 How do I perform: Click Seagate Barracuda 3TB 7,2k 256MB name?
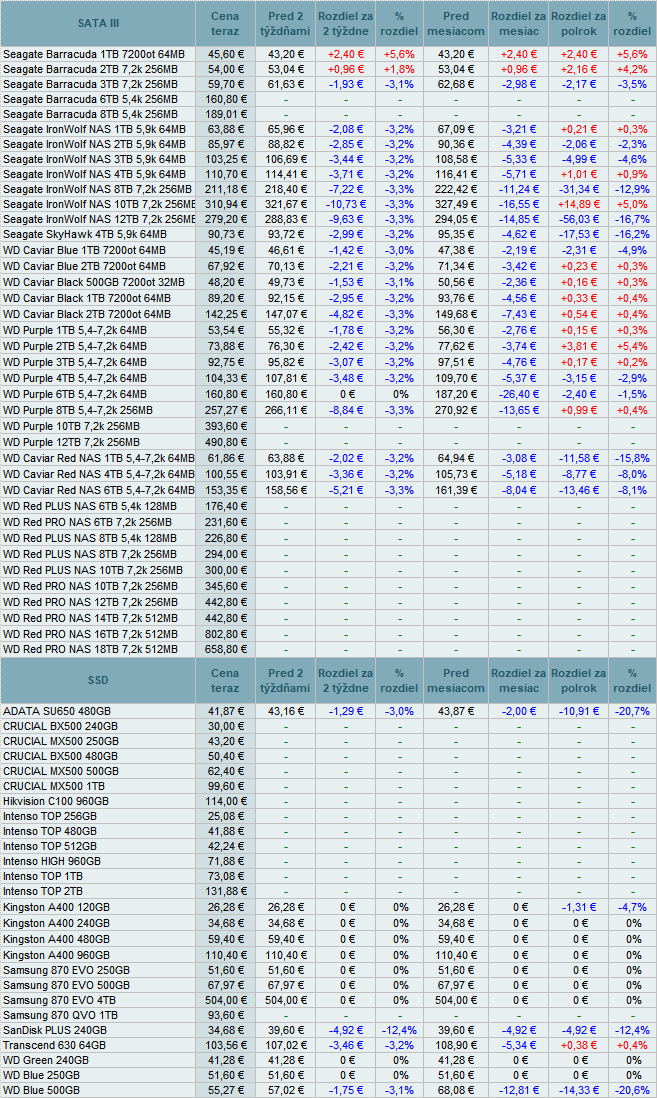pyautogui.click(x=90, y=84)
